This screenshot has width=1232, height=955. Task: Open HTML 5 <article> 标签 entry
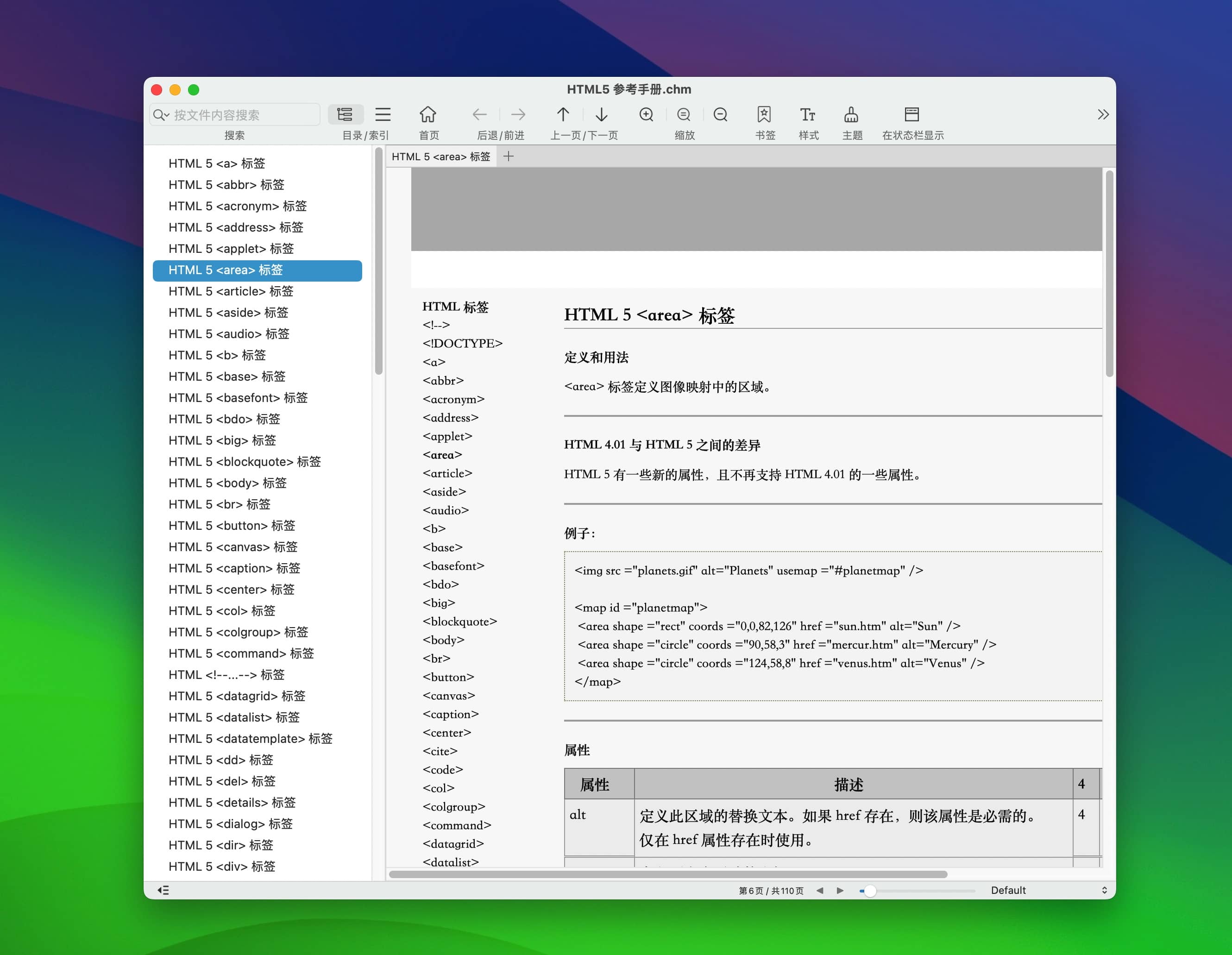coord(257,291)
